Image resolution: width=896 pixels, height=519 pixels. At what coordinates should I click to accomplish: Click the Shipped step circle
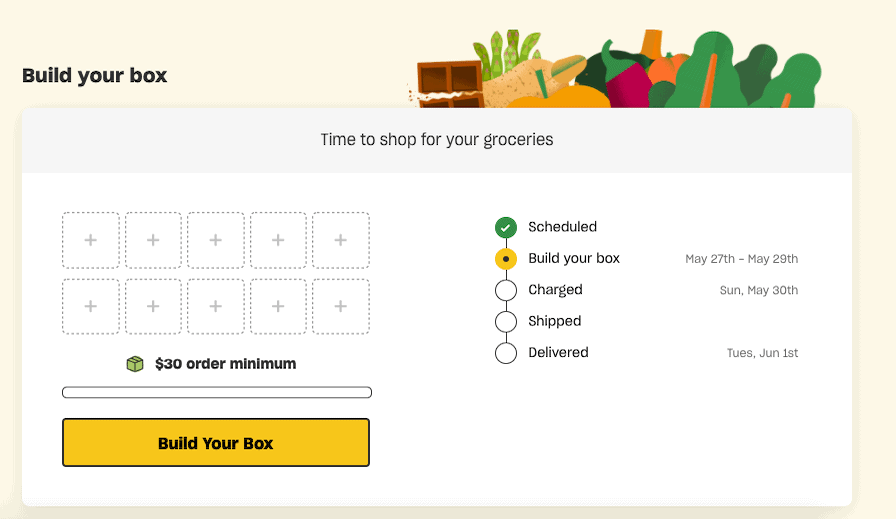pos(506,322)
